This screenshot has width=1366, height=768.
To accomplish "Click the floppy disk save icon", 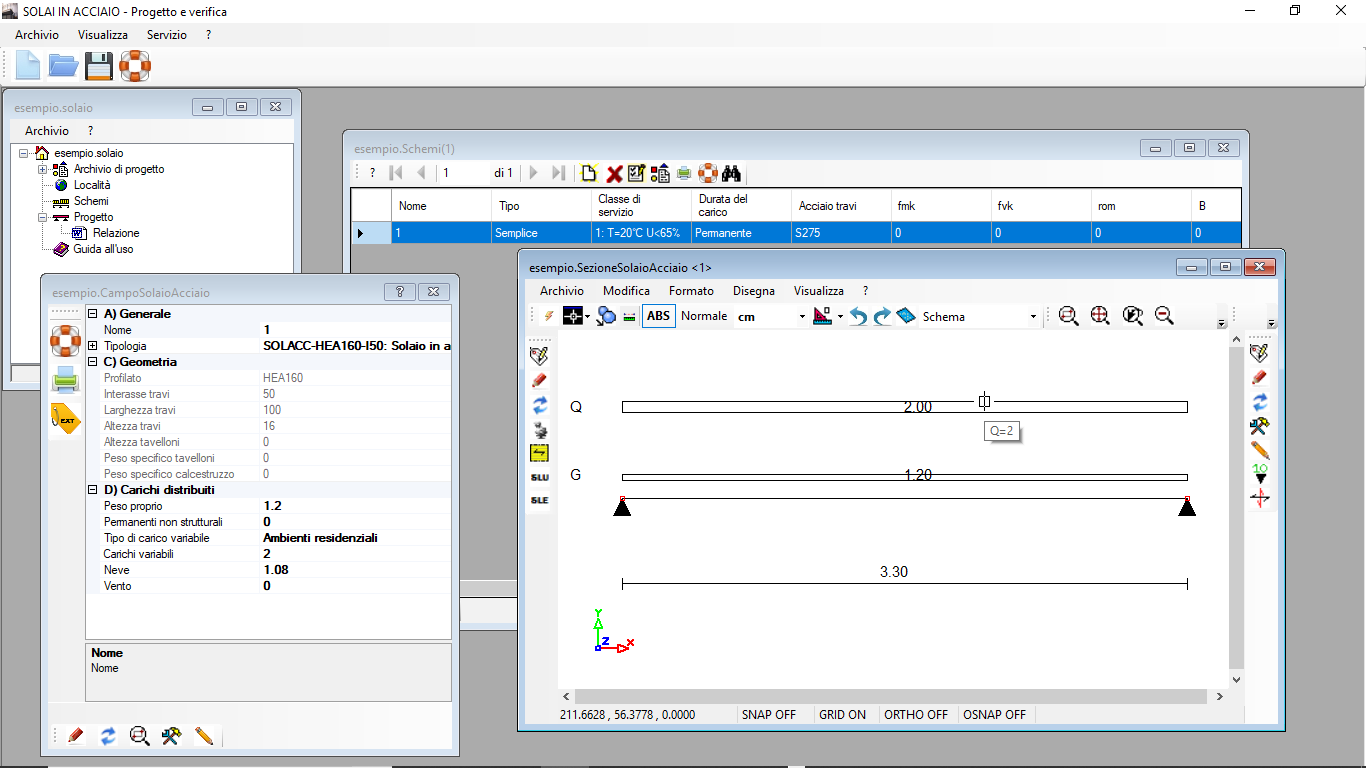I will click(x=98, y=66).
